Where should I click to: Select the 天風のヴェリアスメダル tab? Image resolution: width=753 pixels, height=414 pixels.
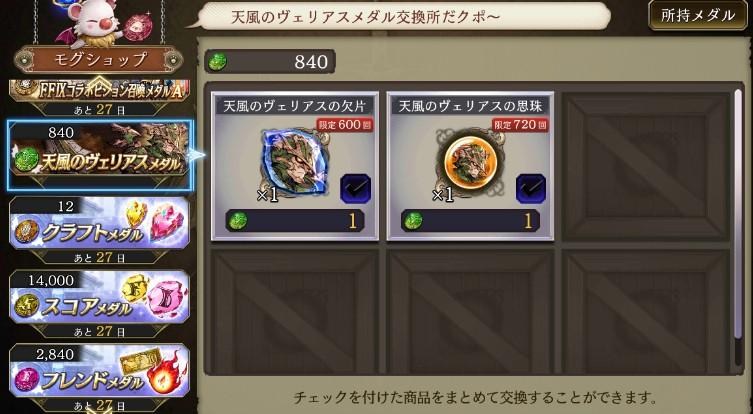pyautogui.click(x=100, y=155)
